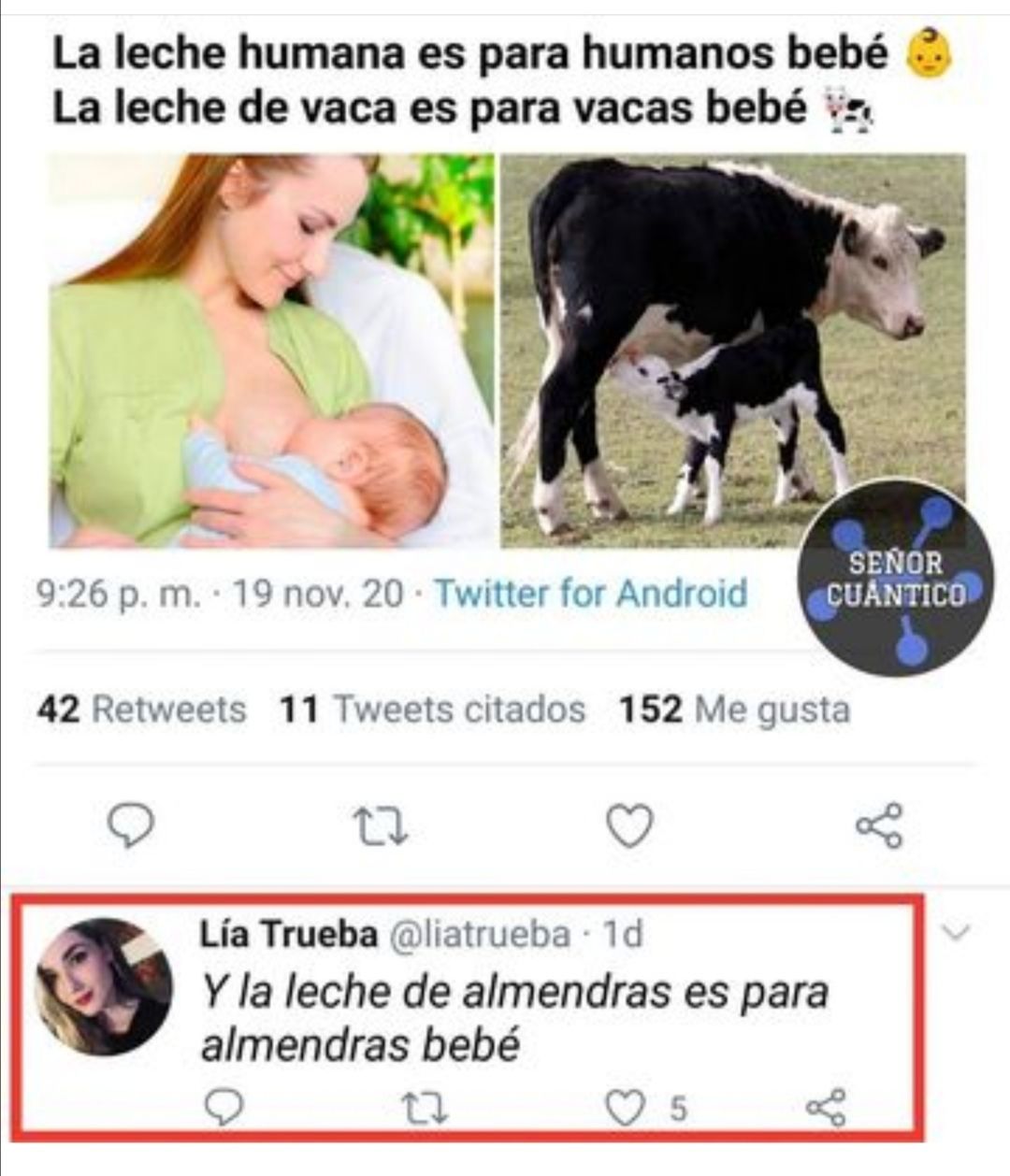Click the Señor Cuántico watermark logo
Image resolution: width=1010 pixels, height=1176 pixels.
coord(895,579)
